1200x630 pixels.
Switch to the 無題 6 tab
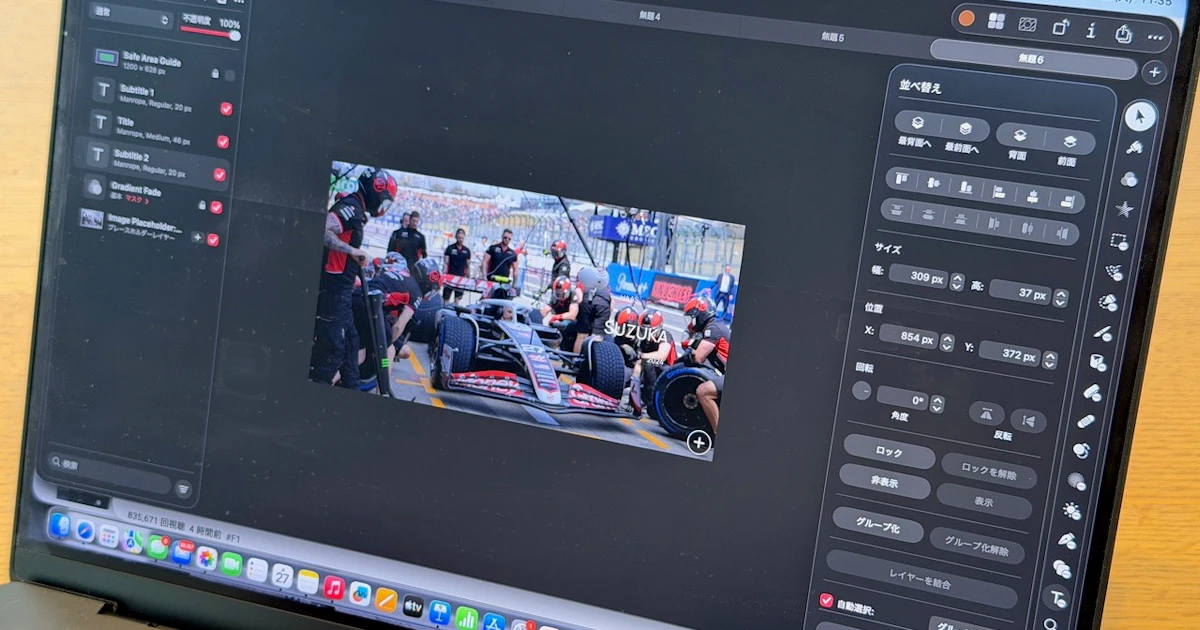(x=1031, y=60)
